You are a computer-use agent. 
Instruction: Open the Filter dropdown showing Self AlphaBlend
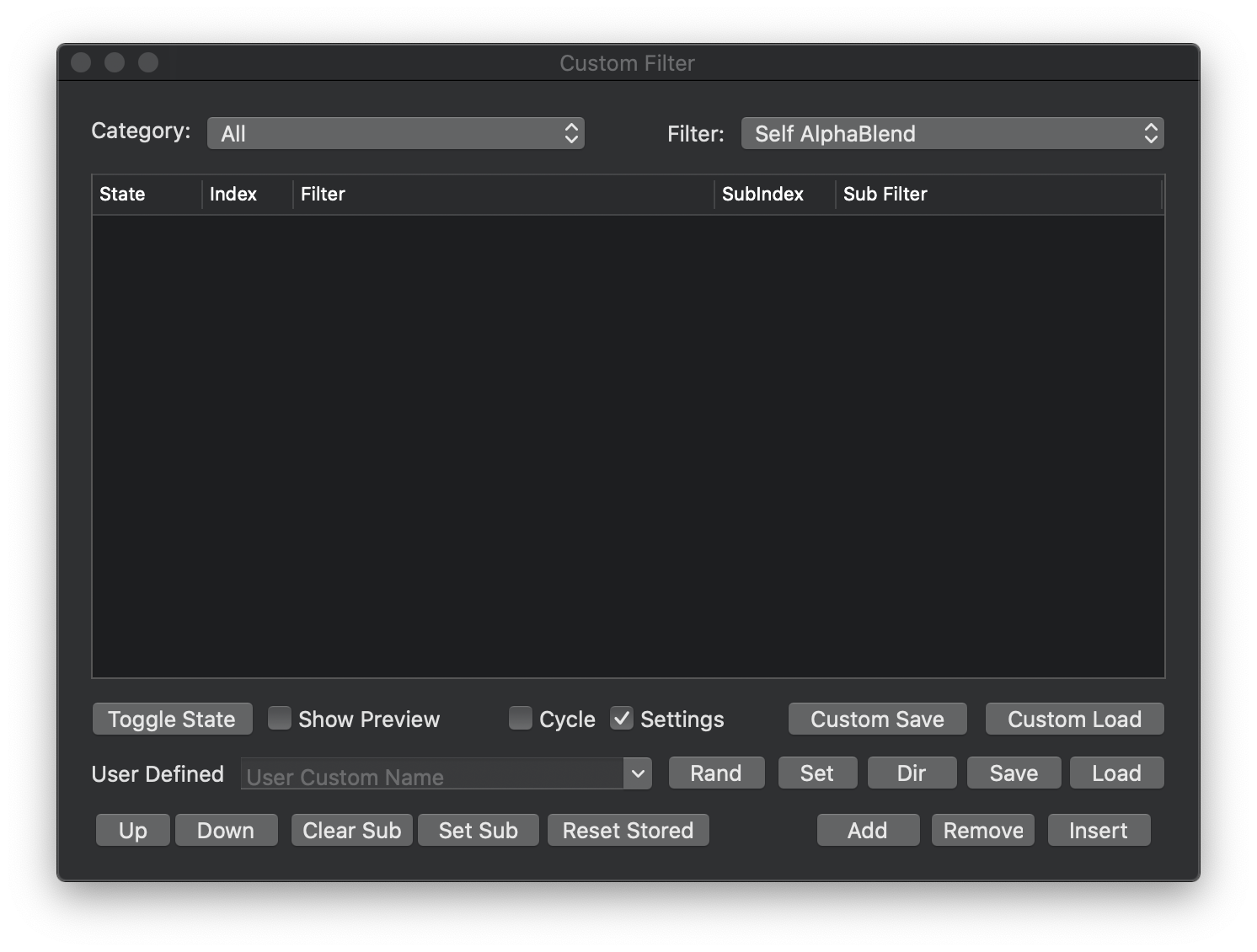click(952, 133)
